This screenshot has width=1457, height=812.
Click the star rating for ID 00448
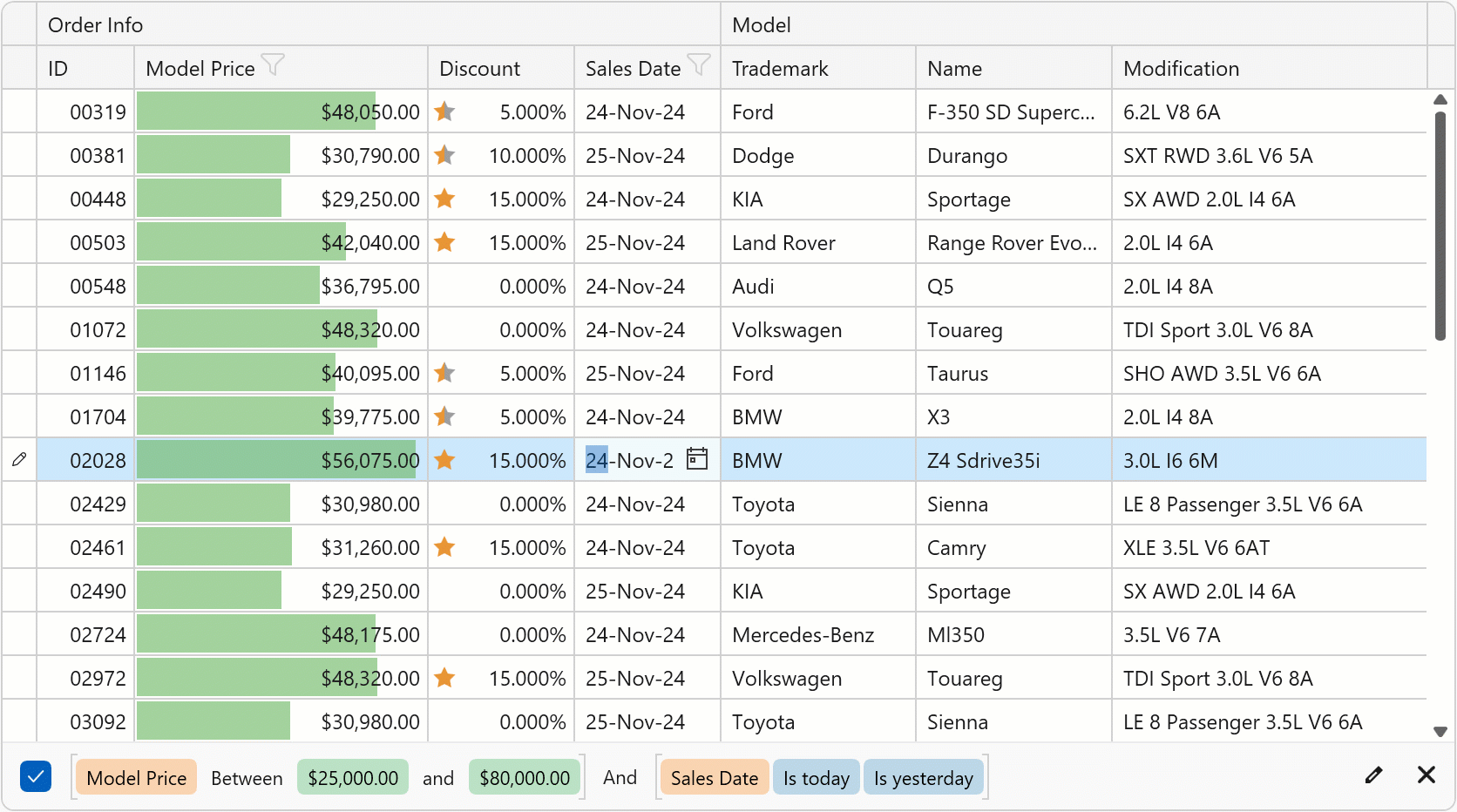(x=445, y=198)
